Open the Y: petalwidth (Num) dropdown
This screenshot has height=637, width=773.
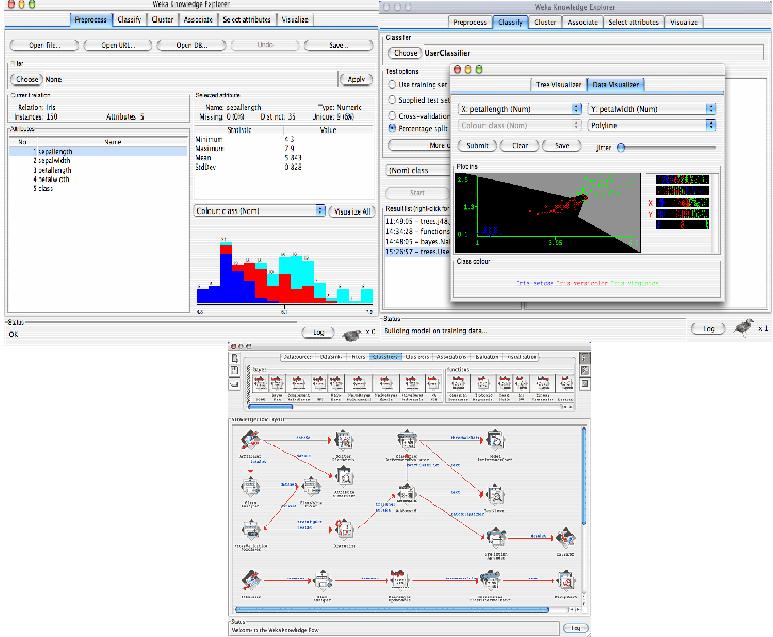[652, 109]
